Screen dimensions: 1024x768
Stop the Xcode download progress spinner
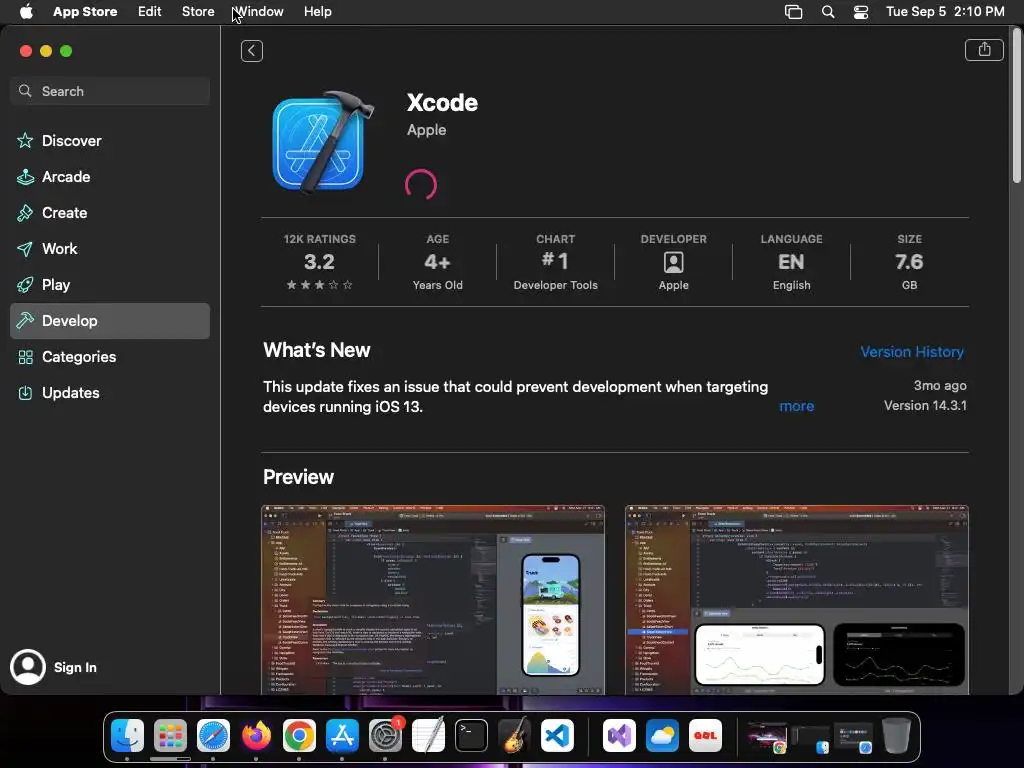pyautogui.click(x=421, y=185)
